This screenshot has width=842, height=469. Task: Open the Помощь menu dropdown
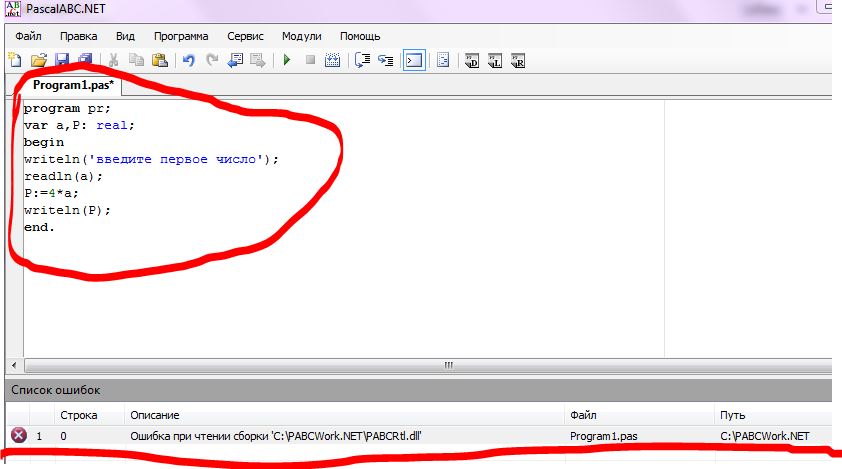(360, 36)
